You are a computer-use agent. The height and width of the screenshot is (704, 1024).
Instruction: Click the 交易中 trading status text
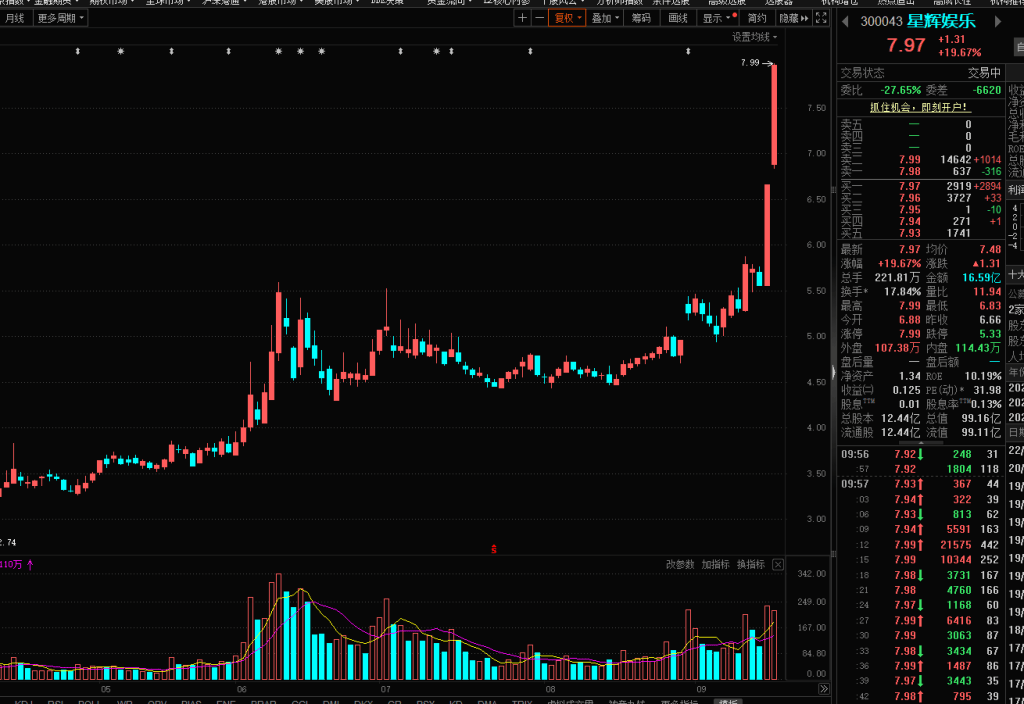(x=984, y=72)
